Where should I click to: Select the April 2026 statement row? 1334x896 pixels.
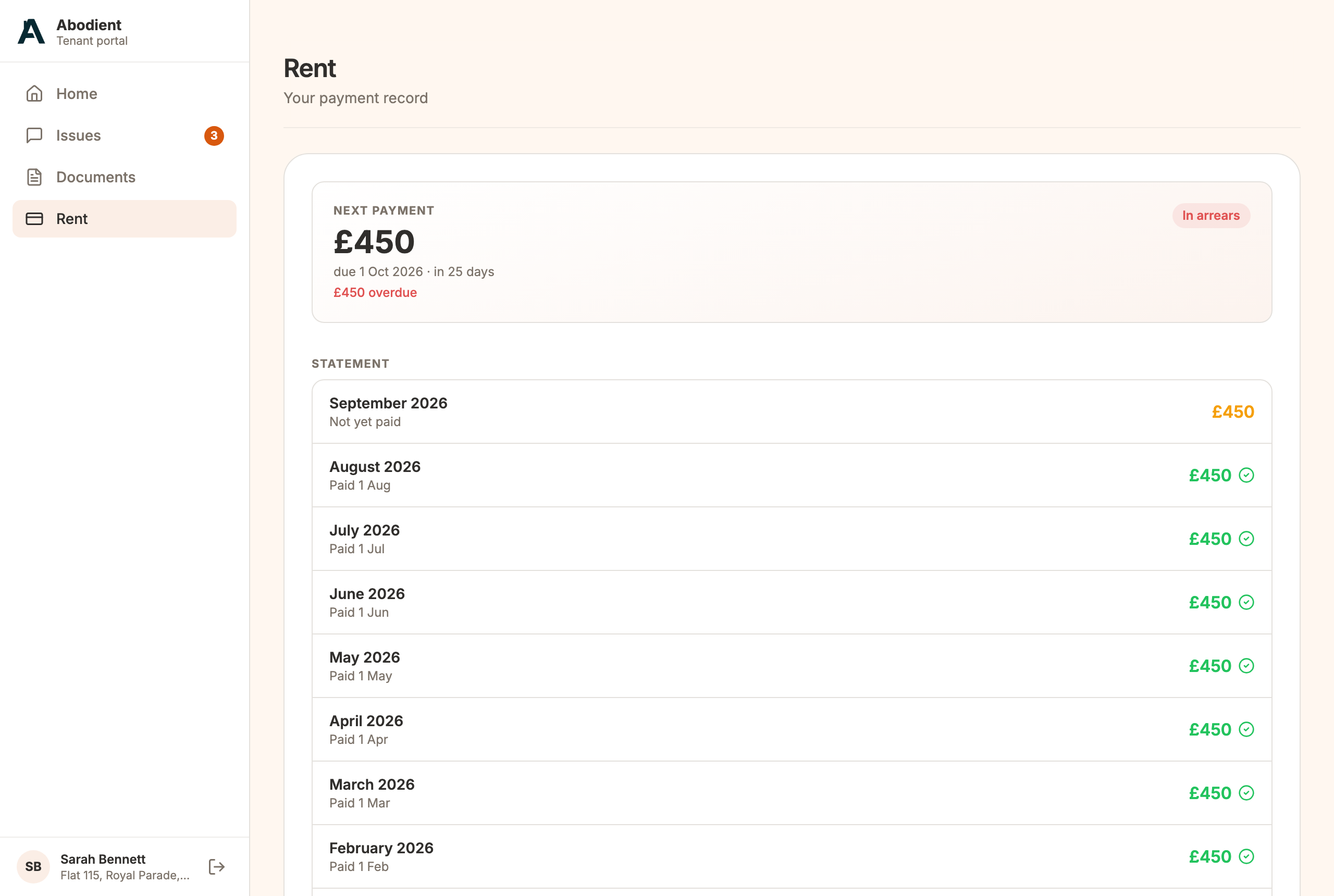(x=792, y=729)
